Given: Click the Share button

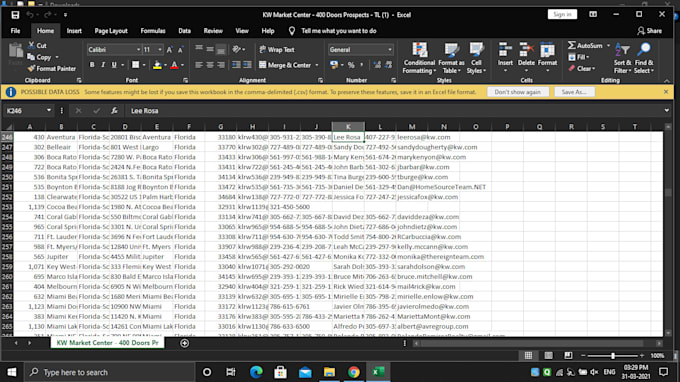Looking at the screenshot, I should pyautogui.click(x=649, y=31).
